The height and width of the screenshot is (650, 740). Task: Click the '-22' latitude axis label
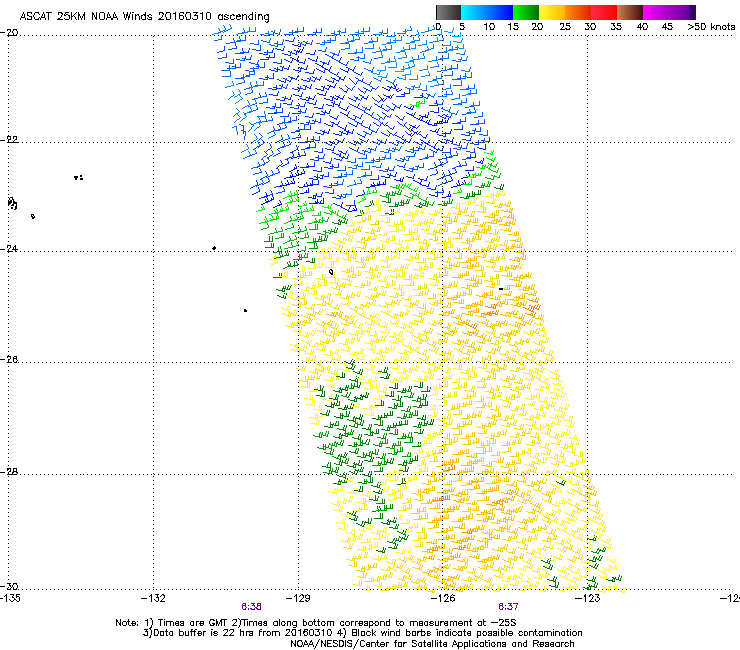click(x=9, y=140)
